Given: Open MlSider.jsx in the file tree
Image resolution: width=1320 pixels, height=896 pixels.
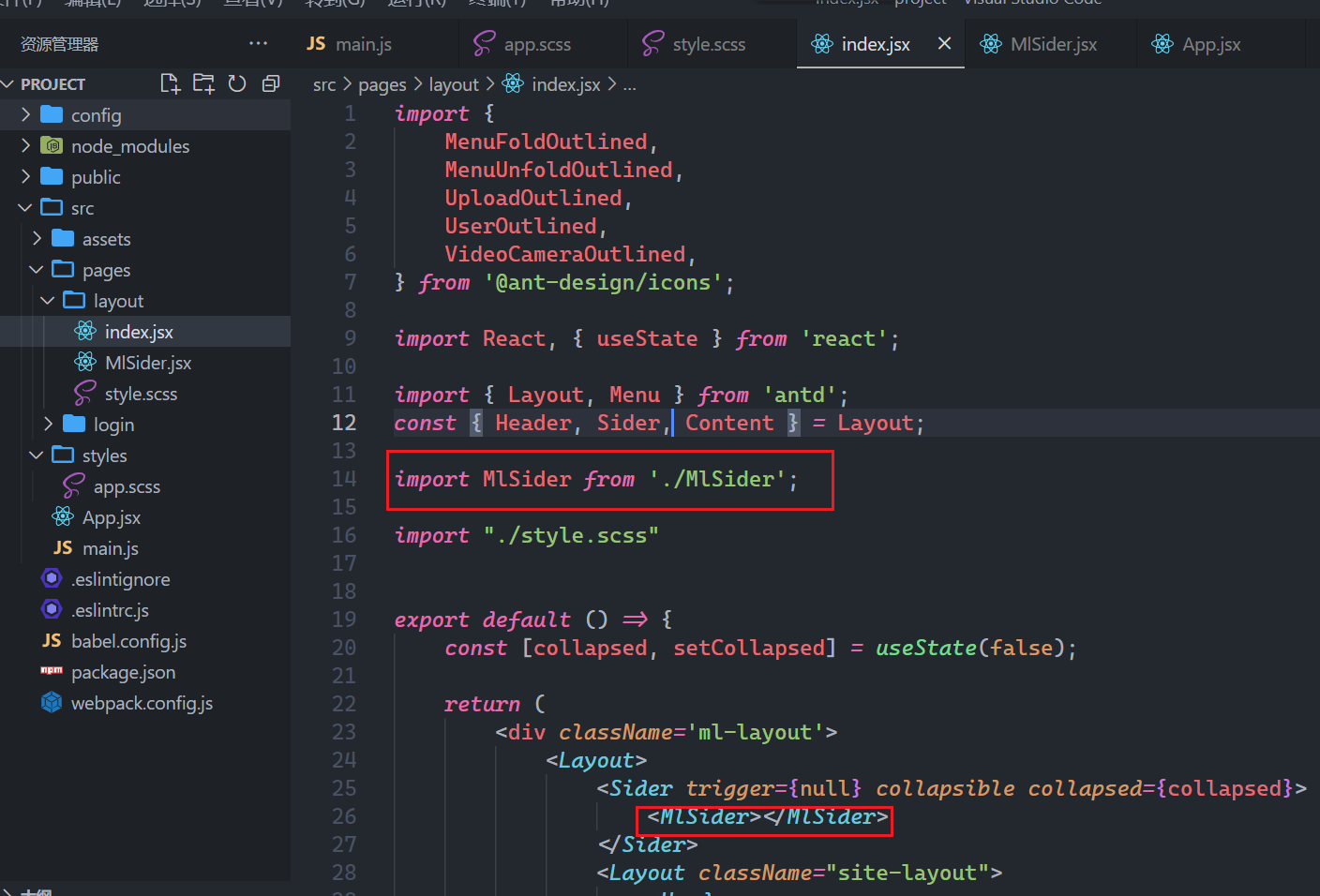Looking at the screenshot, I should point(148,363).
